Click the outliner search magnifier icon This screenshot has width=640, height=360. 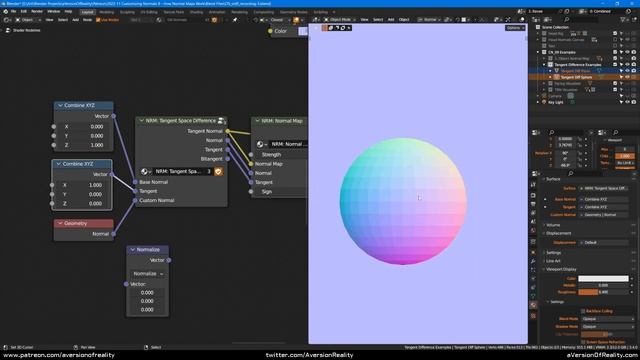[567, 20]
